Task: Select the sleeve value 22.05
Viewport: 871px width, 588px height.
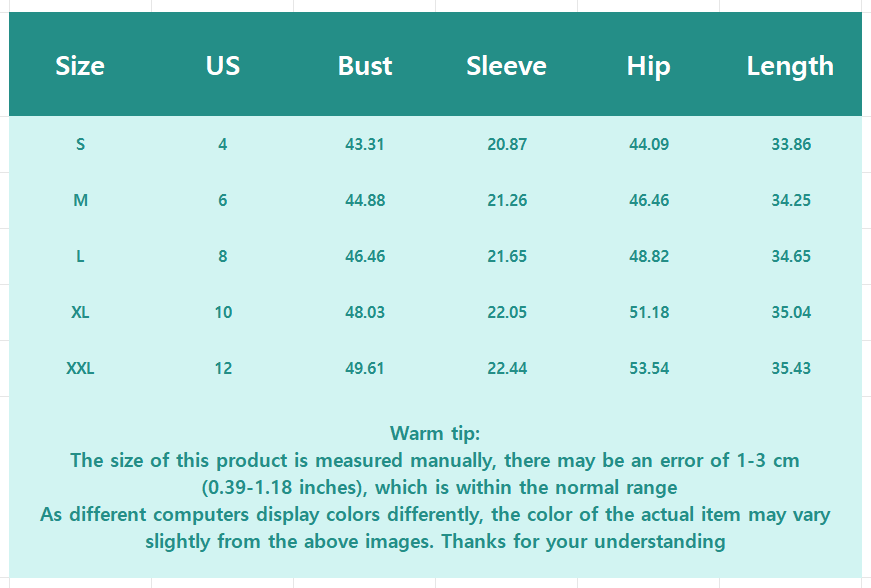Action: click(x=507, y=312)
